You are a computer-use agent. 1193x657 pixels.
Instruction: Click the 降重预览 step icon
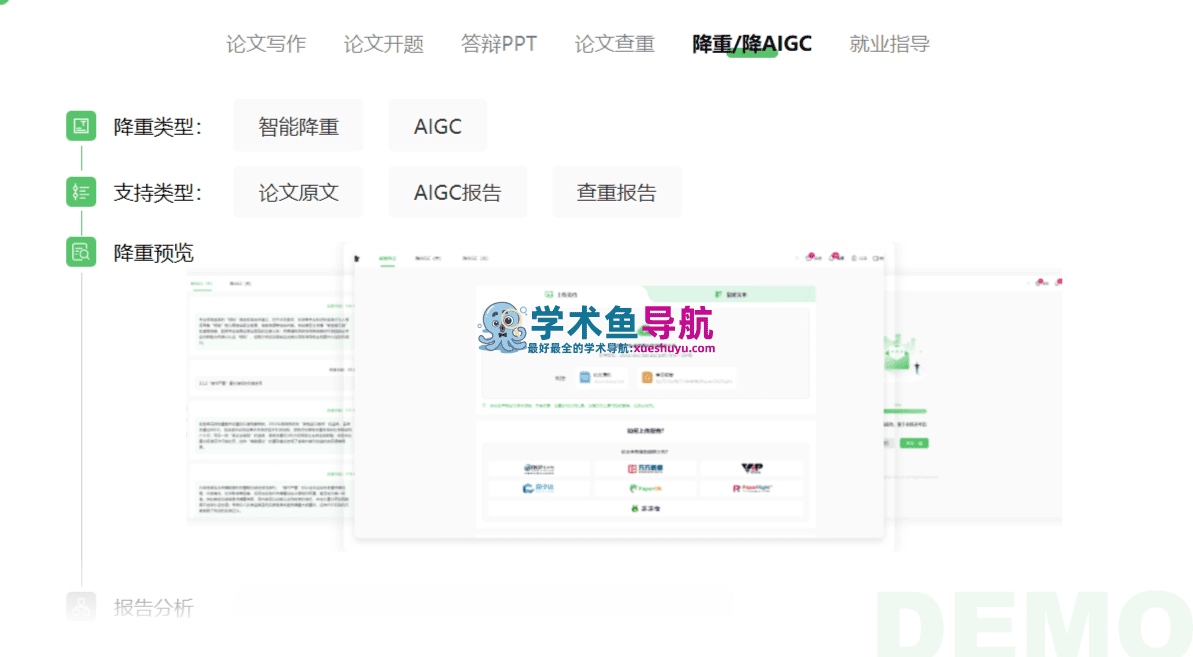(81, 252)
